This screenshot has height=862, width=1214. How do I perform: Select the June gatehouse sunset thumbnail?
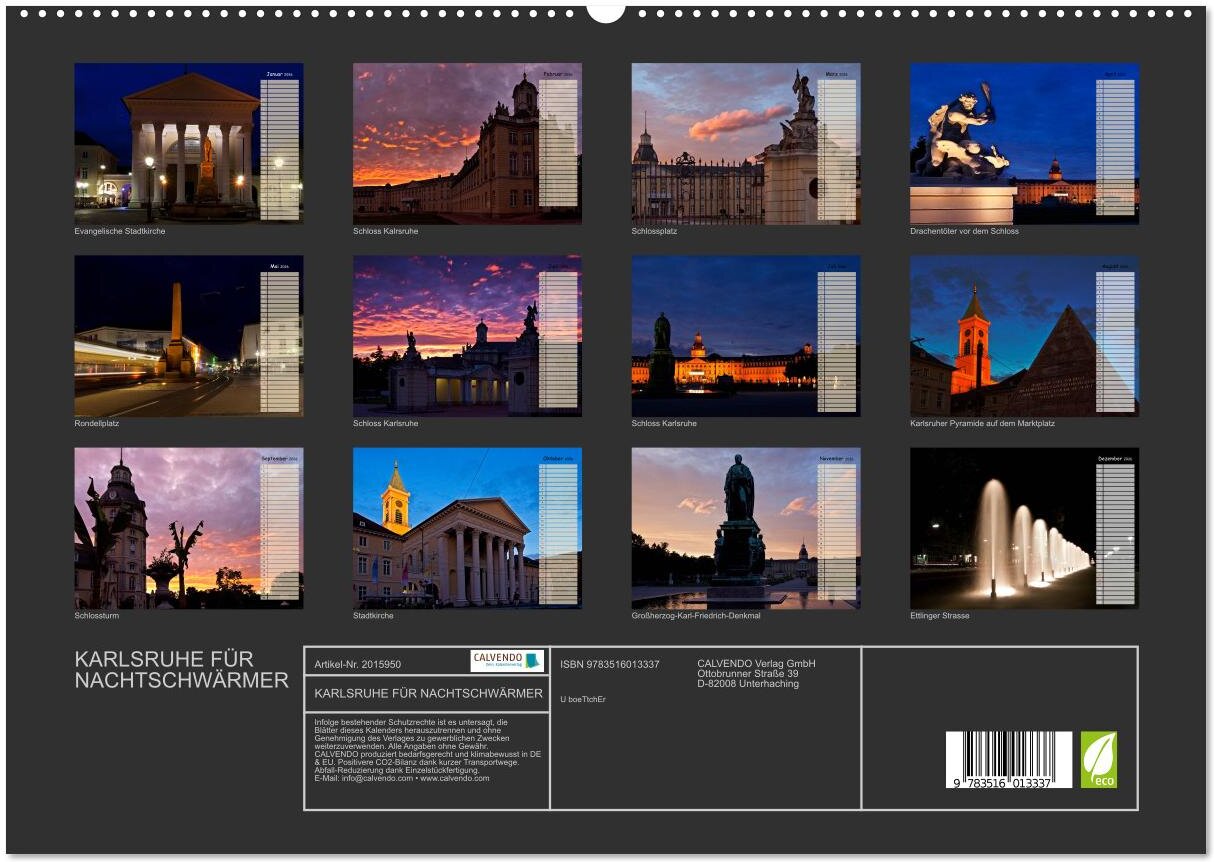point(467,335)
